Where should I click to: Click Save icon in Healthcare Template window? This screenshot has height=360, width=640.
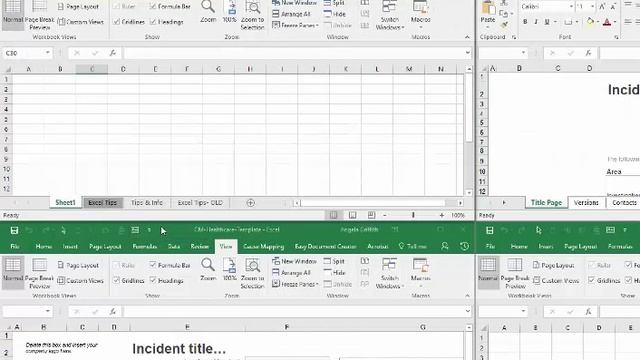(x=14, y=231)
